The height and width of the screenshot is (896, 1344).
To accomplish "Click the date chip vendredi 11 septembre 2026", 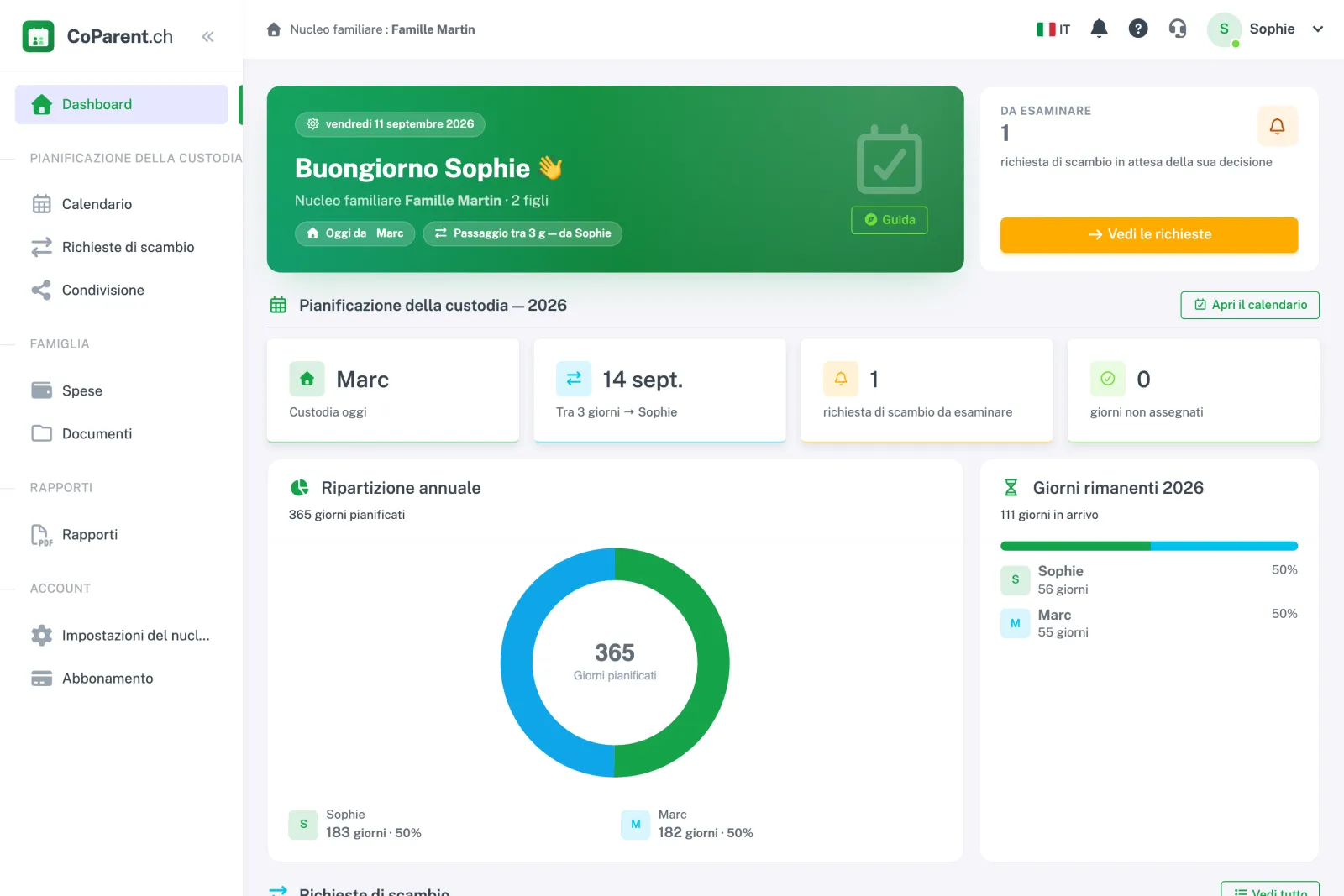I will (x=390, y=124).
